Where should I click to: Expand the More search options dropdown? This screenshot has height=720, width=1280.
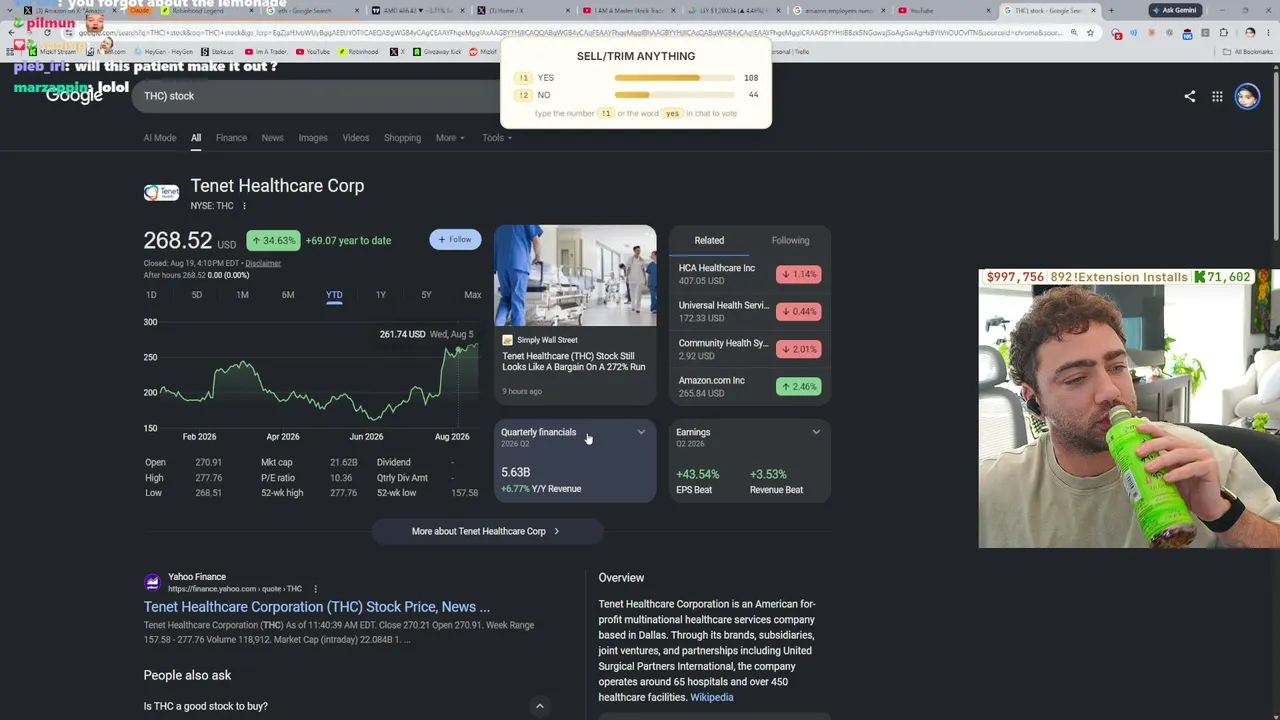tap(450, 138)
